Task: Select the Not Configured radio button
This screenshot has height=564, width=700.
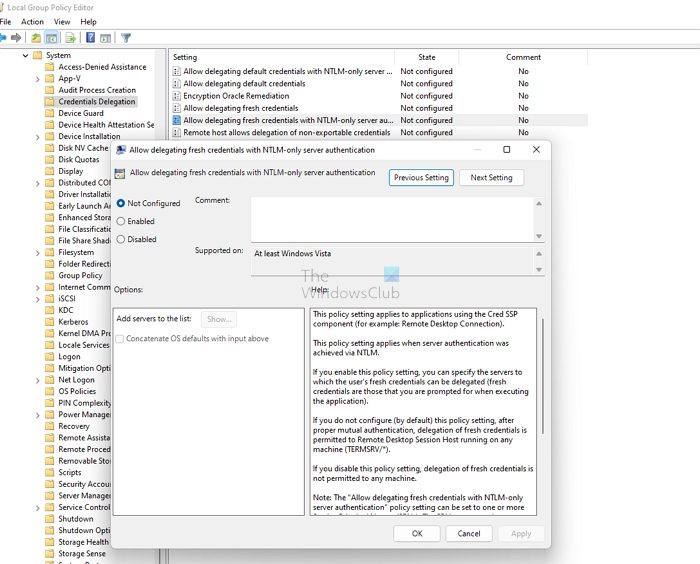Action: [x=121, y=203]
